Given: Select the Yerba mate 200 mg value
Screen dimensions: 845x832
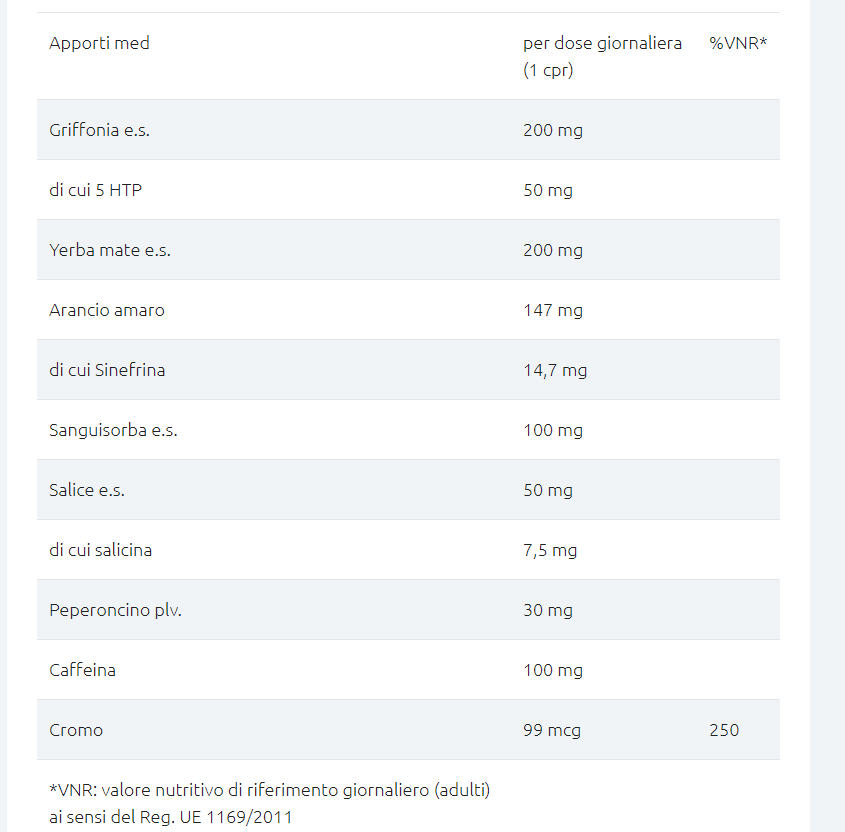Looking at the screenshot, I should pos(553,250).
